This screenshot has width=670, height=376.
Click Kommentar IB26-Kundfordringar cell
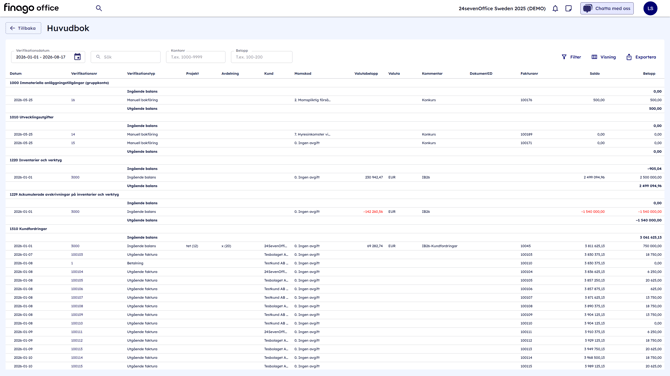pyautogui.click(x=439, y=246)
